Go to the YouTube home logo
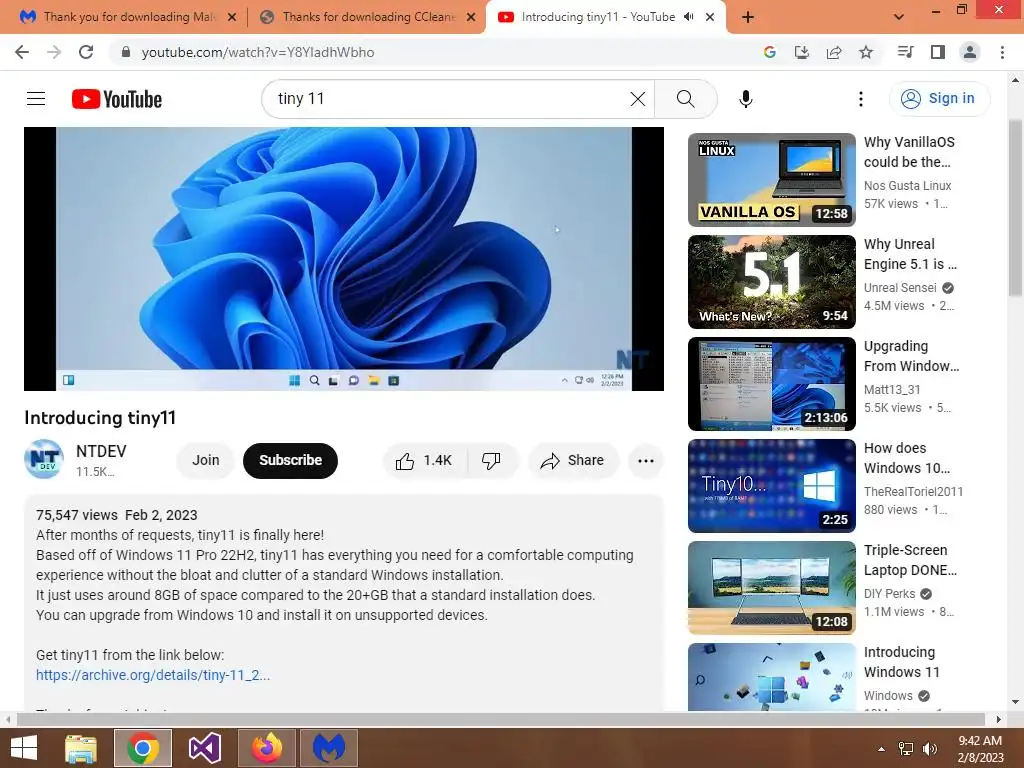Screen dimensions: 1024x768 [x=117, y=99]
